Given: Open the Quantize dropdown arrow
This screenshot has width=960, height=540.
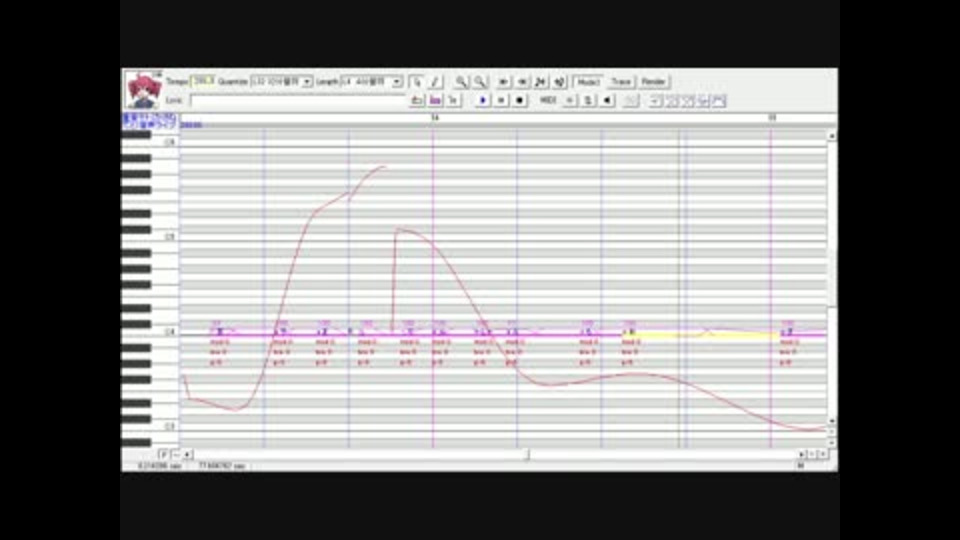Looking at the screenshot, I should coord(307,81).
